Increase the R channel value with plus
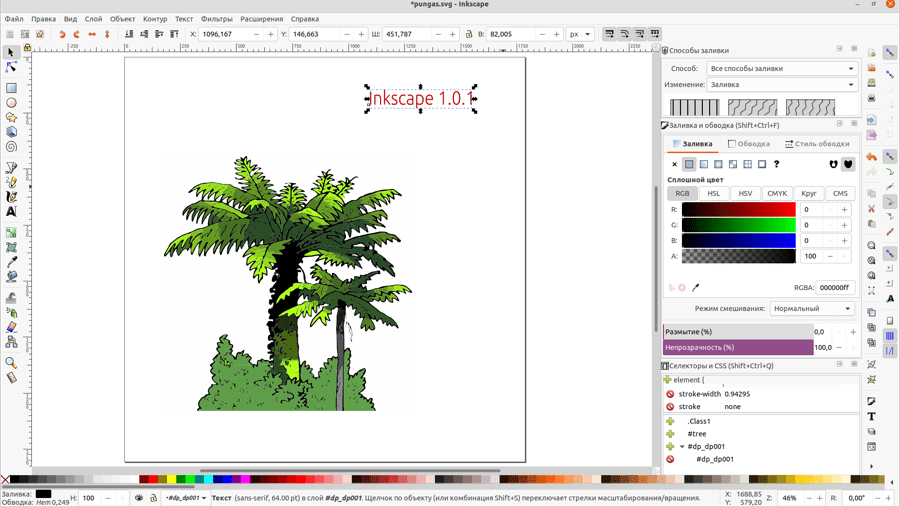The height and width of the screenshot is (506, 900). pos(844,209)
